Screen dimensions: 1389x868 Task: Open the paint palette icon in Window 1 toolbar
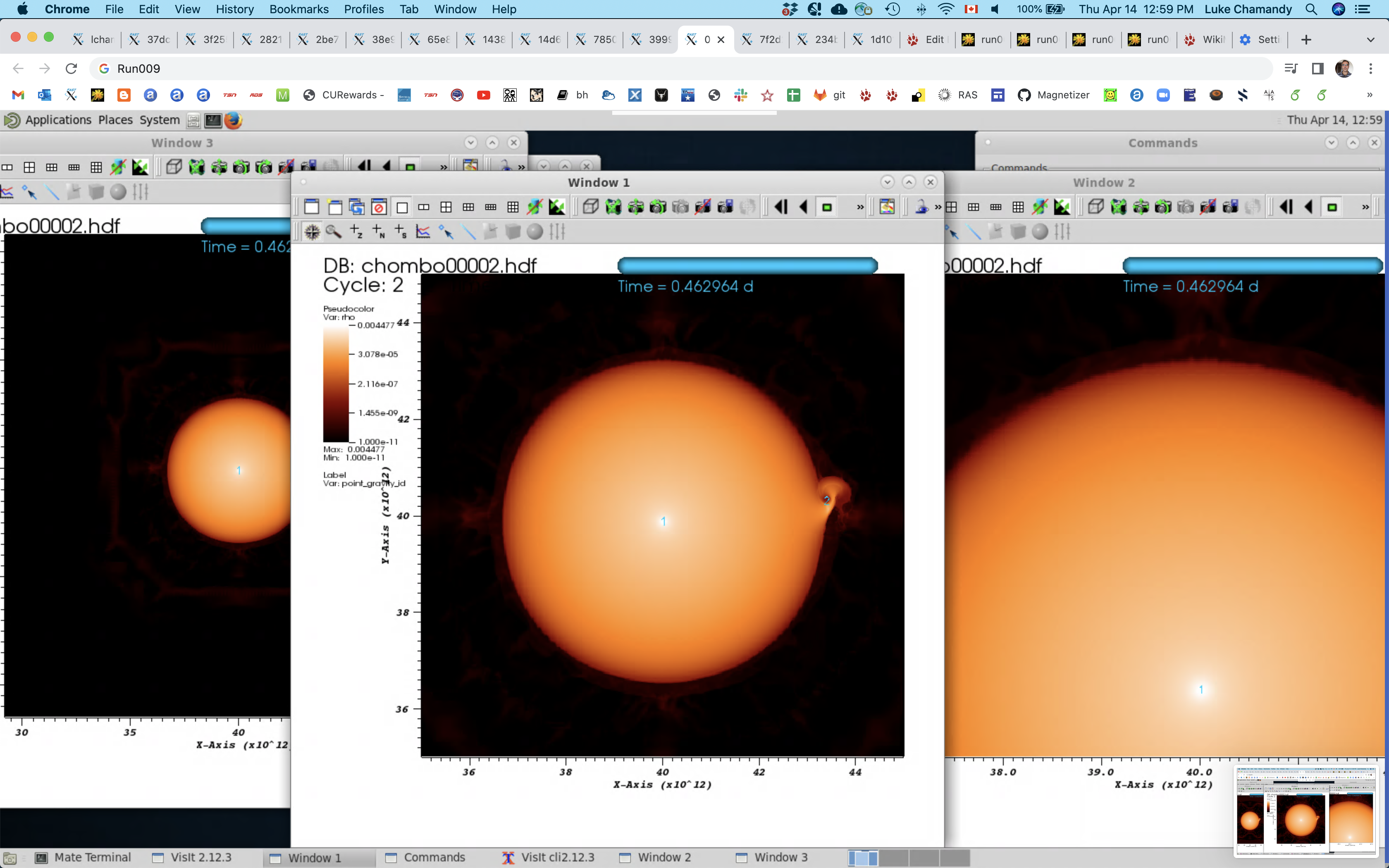click(887, 207)
